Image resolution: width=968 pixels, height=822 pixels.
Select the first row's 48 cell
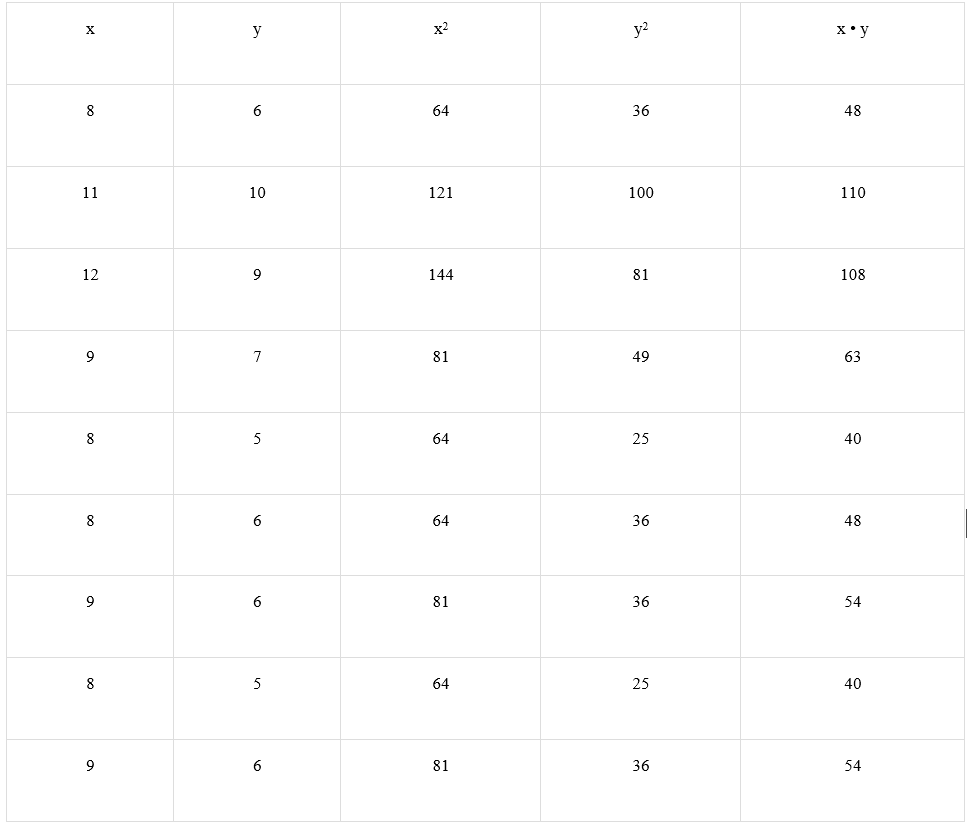coord(852,125)
